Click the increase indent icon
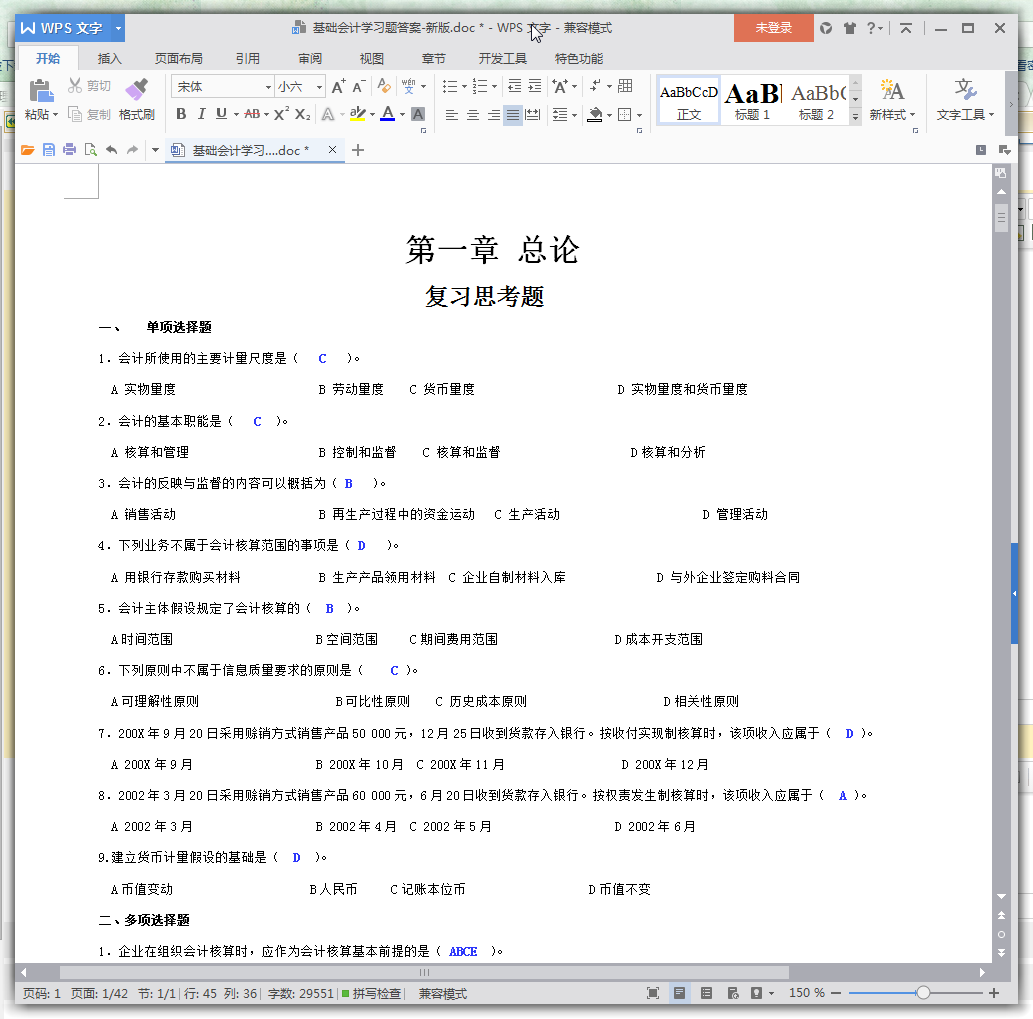The width and height of the screenshot is (1033, 1019). tap(535, 86)
